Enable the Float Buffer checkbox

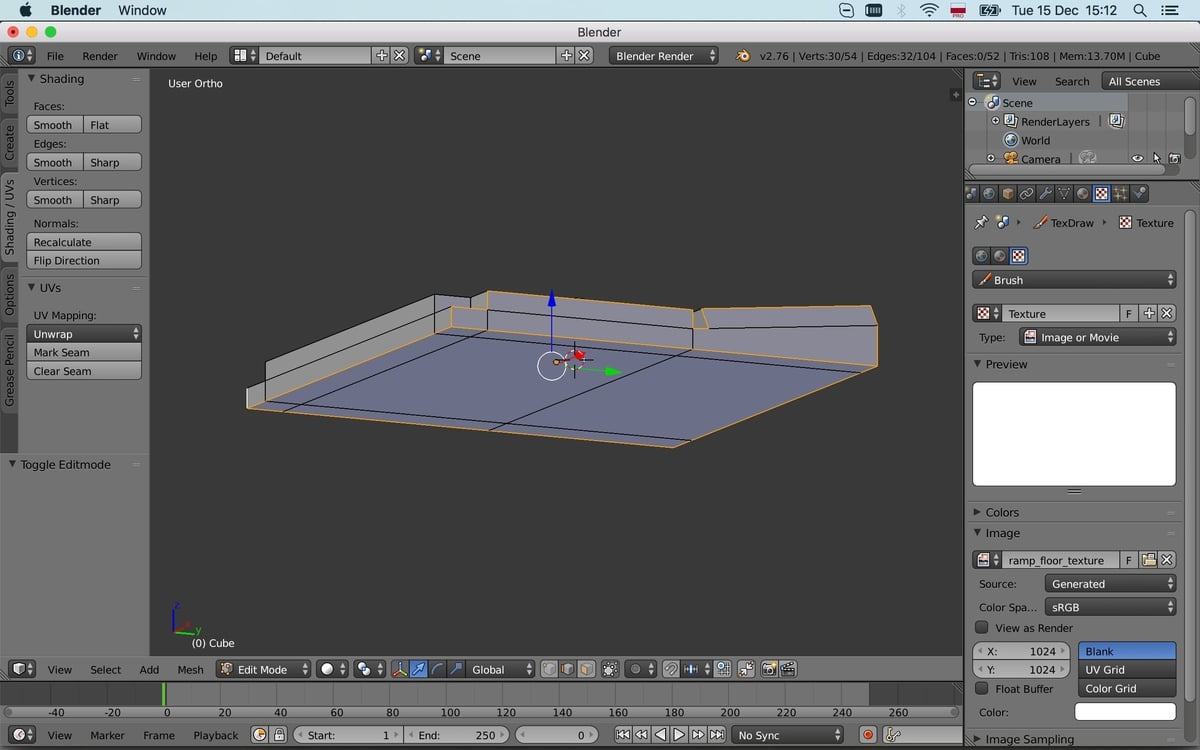click(981, 688)
